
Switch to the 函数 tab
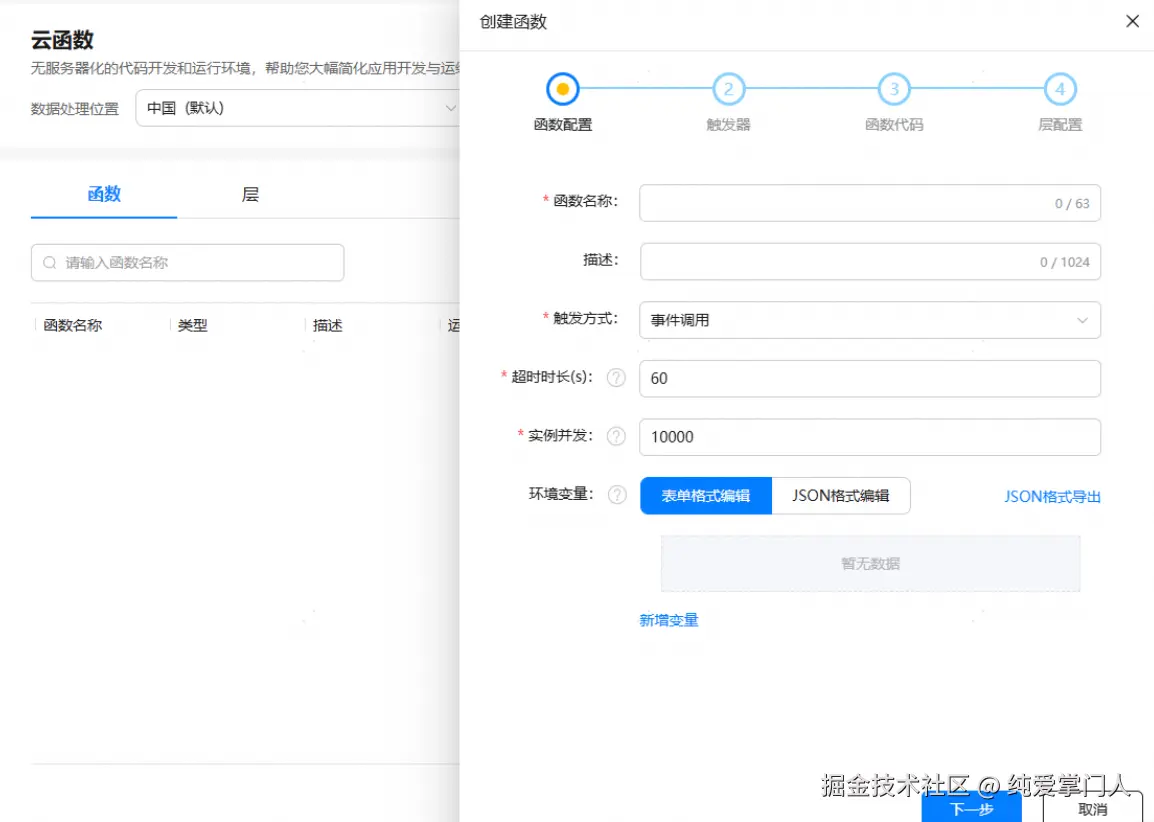click(104, 194)
